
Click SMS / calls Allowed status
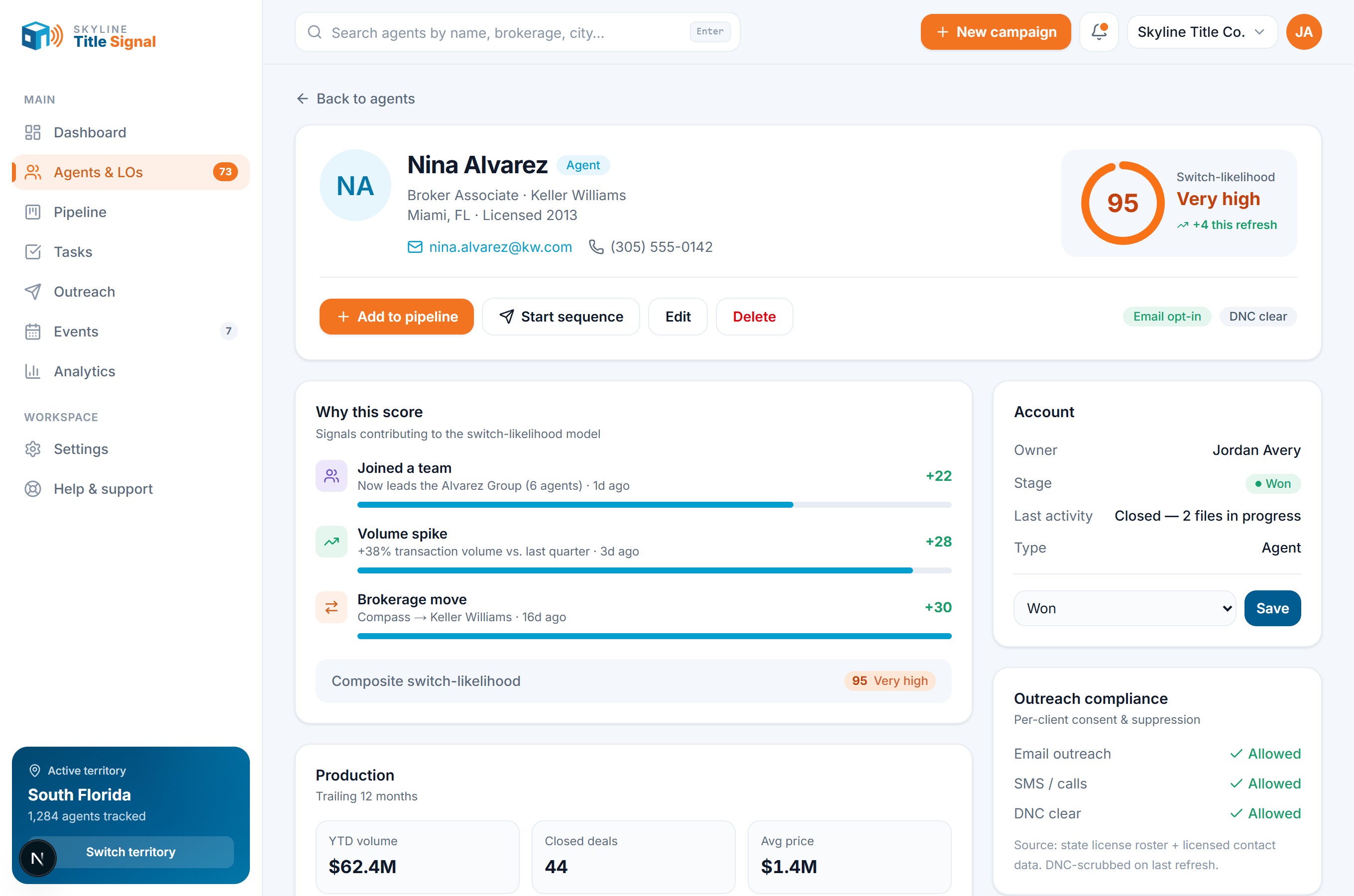pos(1265,784)
